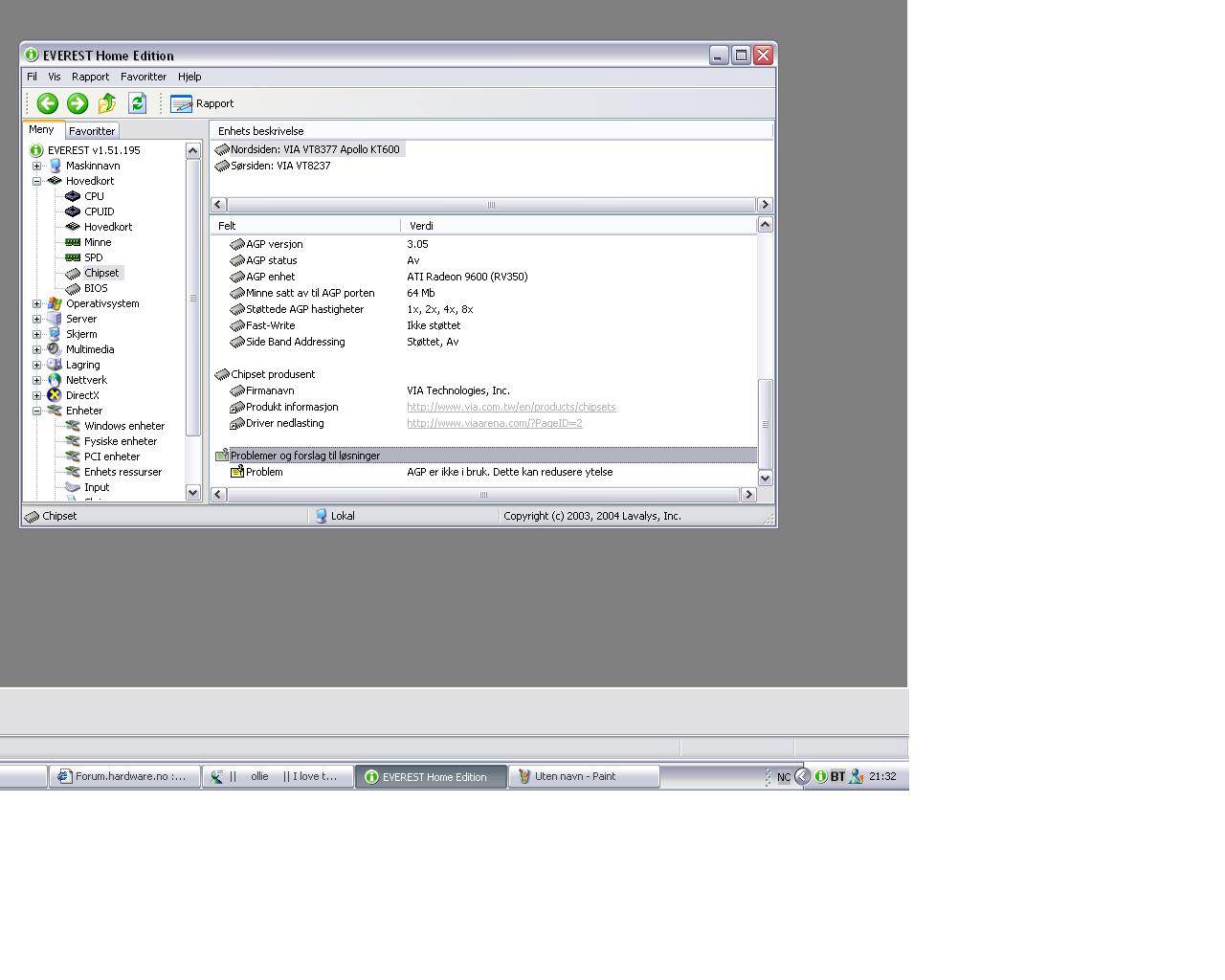Click the Lagring storage icon

pos(55,365)
